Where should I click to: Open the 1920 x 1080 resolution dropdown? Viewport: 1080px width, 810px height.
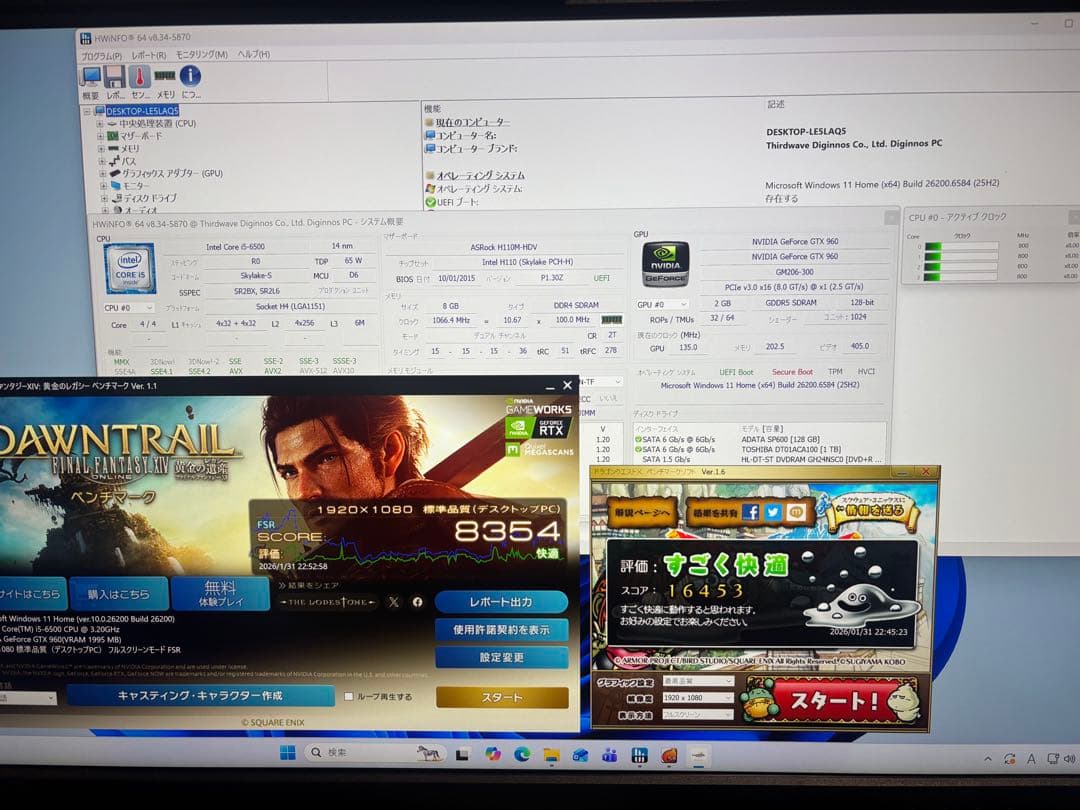(697, 697)
